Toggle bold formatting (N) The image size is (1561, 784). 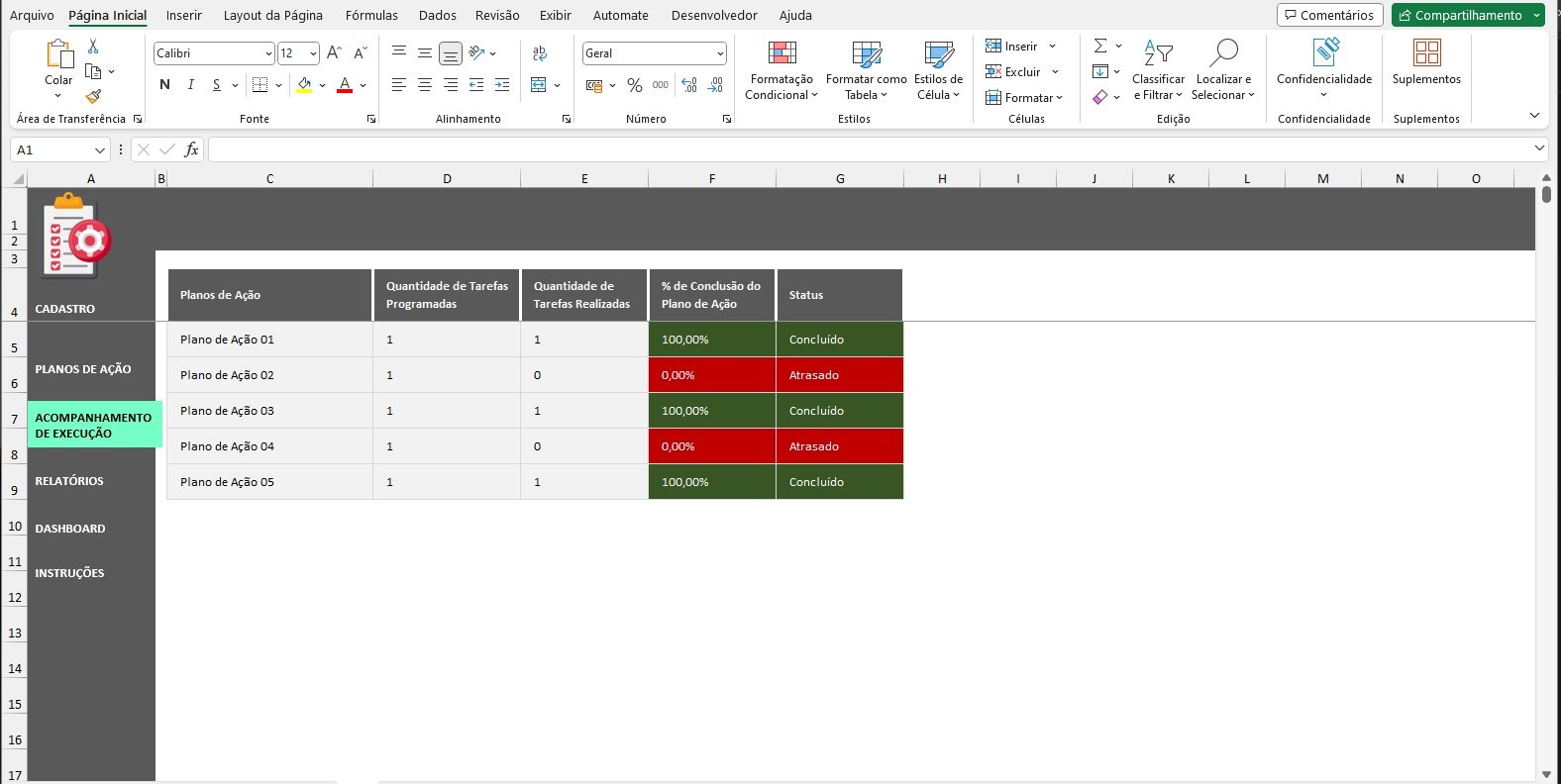coord(164,85)
